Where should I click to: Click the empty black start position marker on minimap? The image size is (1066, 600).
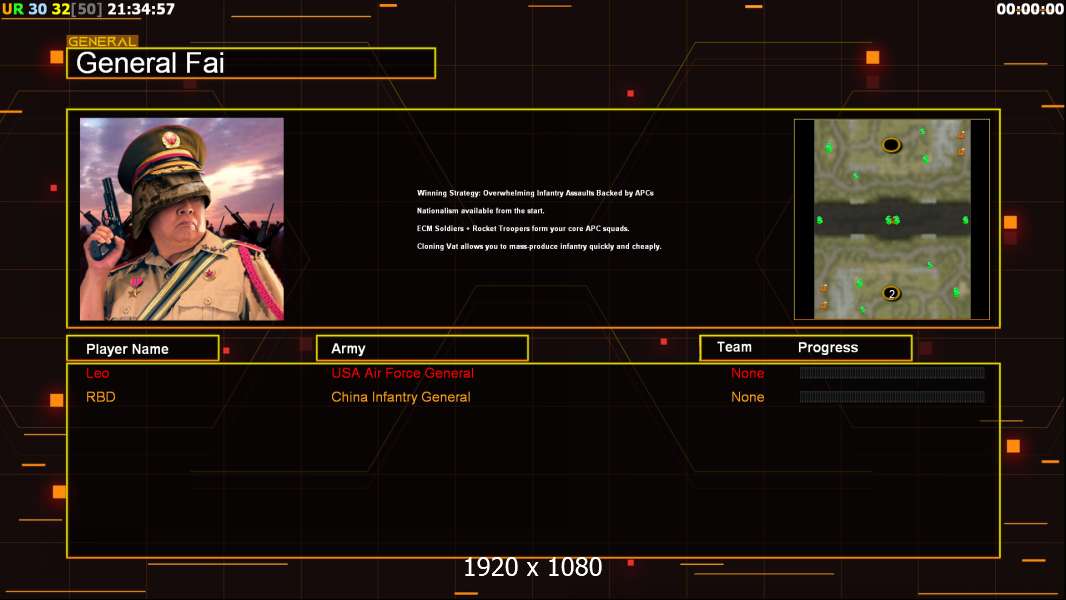891,145
